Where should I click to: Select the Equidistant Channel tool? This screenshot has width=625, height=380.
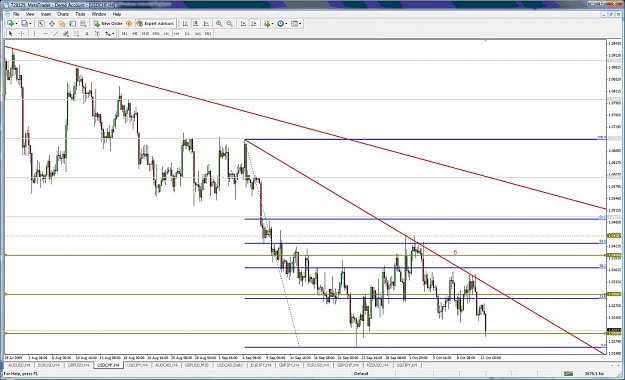pyautogui.click(x=66, y=33)
